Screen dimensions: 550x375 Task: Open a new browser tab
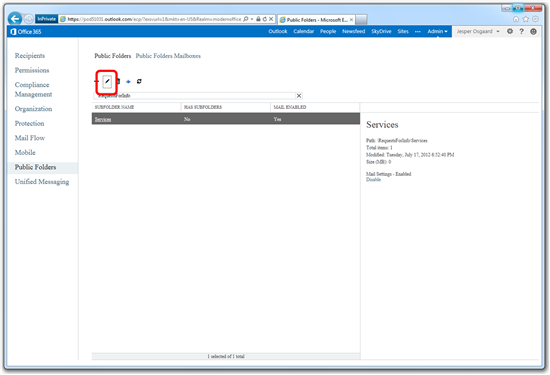click(361, 19)
